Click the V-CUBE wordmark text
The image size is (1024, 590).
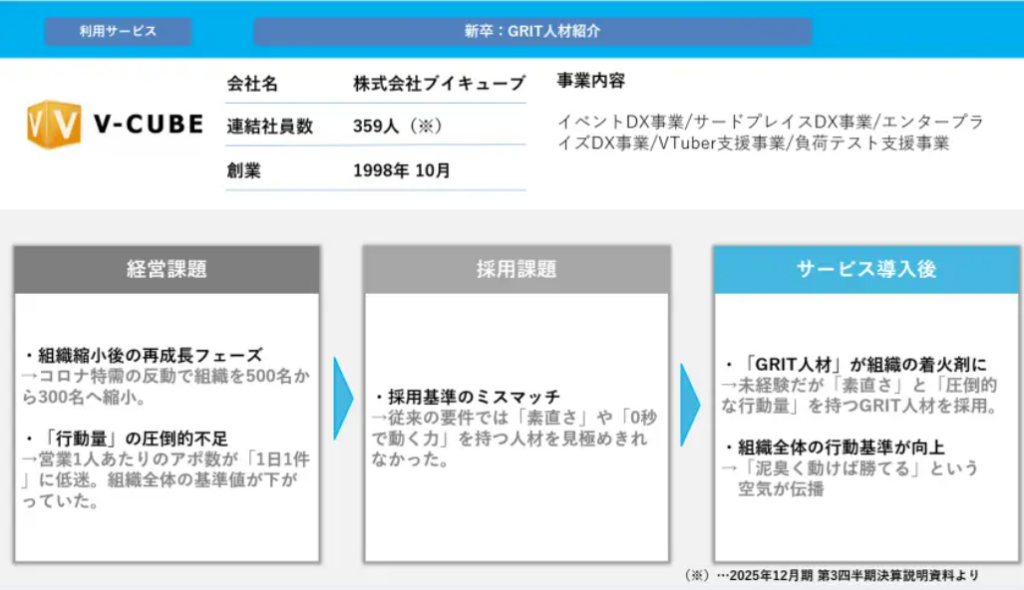148,125
